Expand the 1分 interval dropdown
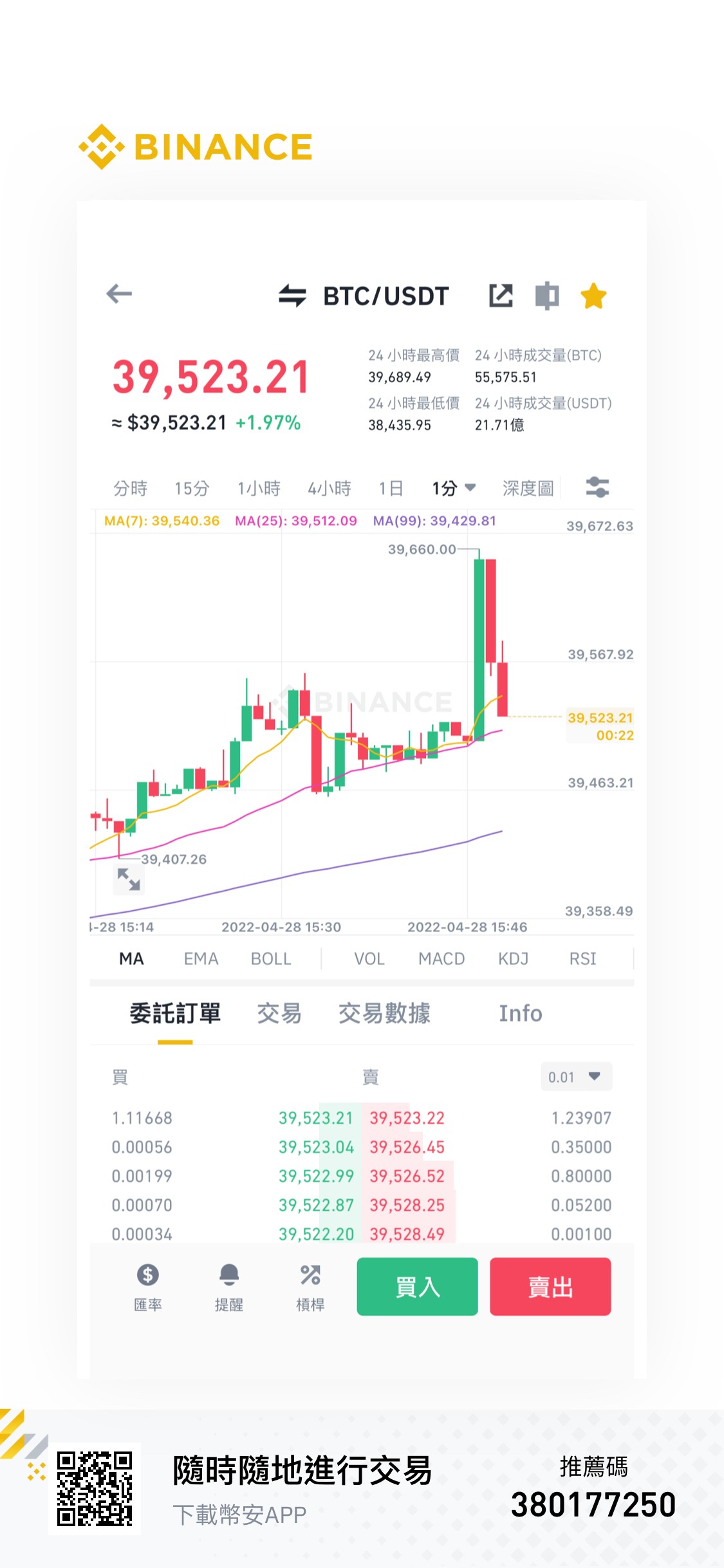724x1568 pixels. pos(454,488)
